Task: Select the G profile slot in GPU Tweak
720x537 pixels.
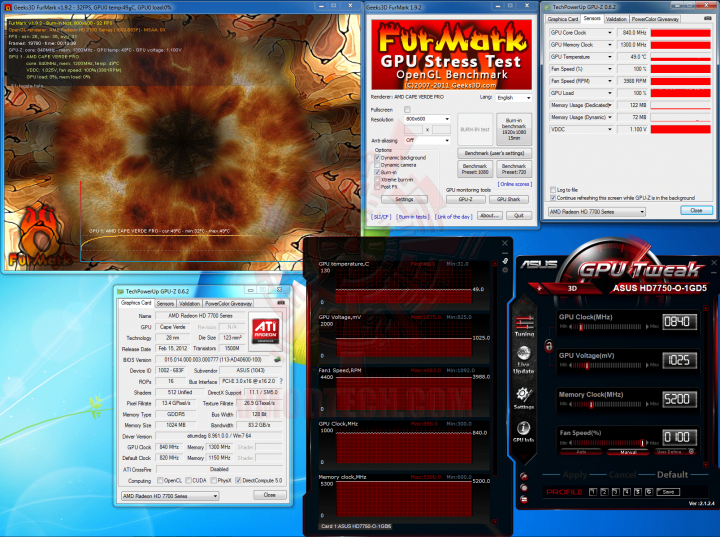Action: [649, 492]
